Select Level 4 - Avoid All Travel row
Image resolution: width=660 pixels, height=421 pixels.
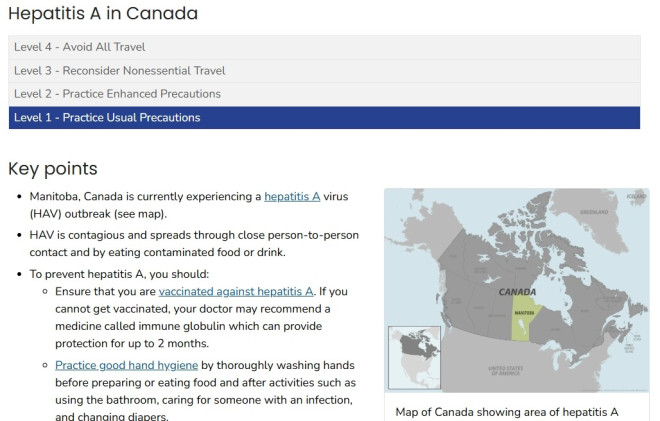325,47
